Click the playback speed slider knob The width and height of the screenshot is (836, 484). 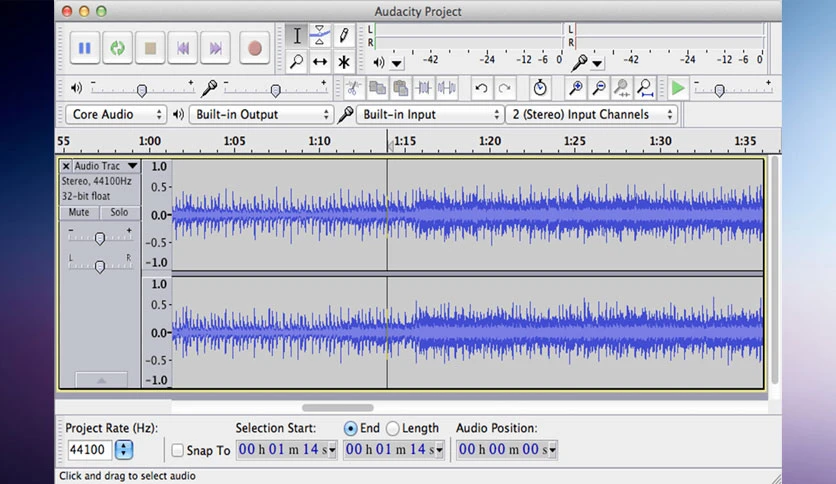point(719,91)
